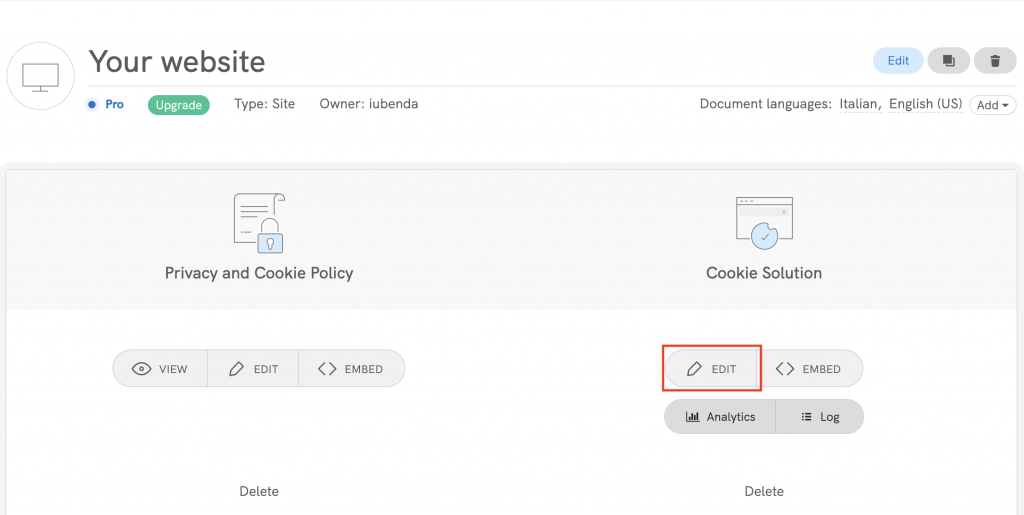Open Embed for Cookie Solution
This screenshot has width=1024, height=515.
(x=809, y=369)
